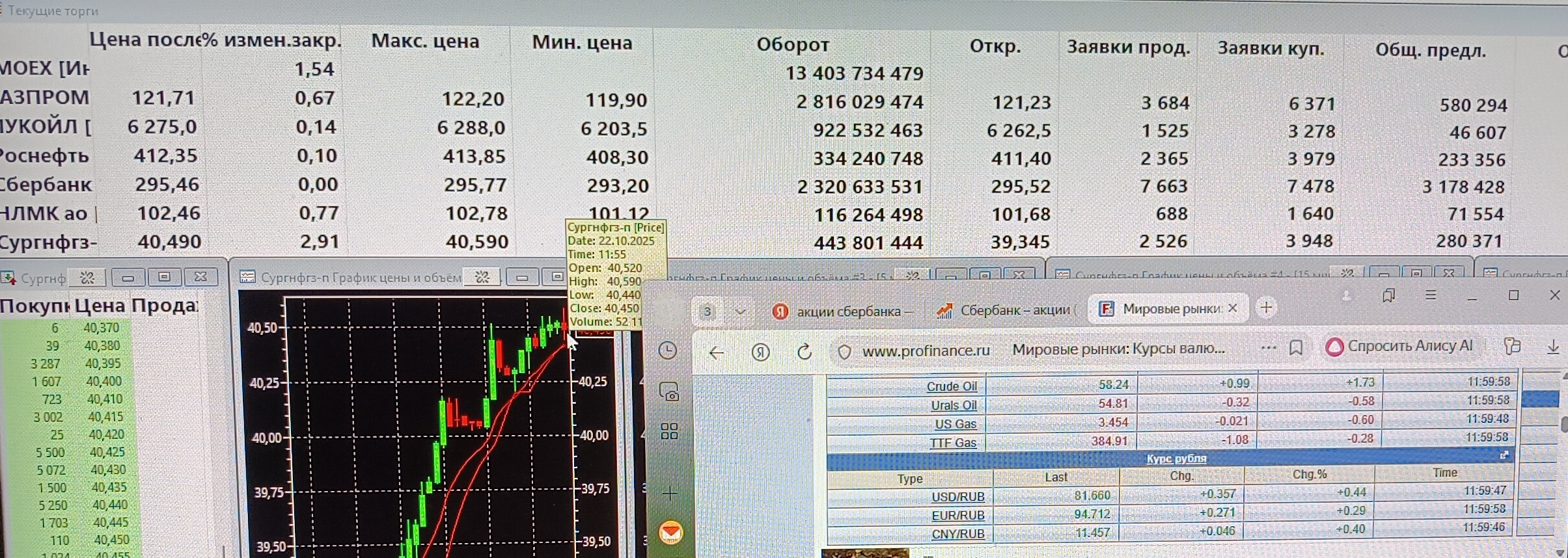Viewport: 1568px width, 558px height.
Task: Click the Сургнф order book window icon
Action: tap(8, 278)
